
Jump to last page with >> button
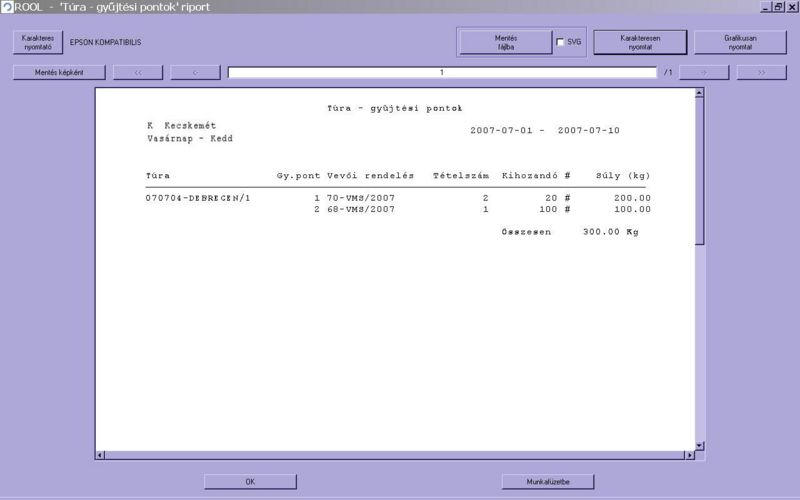click(762, 73)
